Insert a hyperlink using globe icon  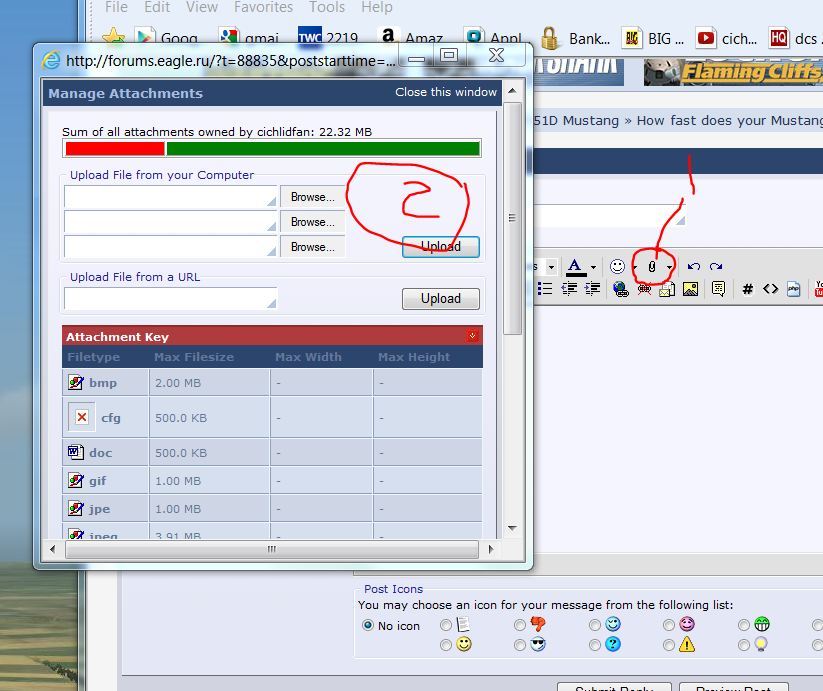pyautogui.click(x=620, y=289)
